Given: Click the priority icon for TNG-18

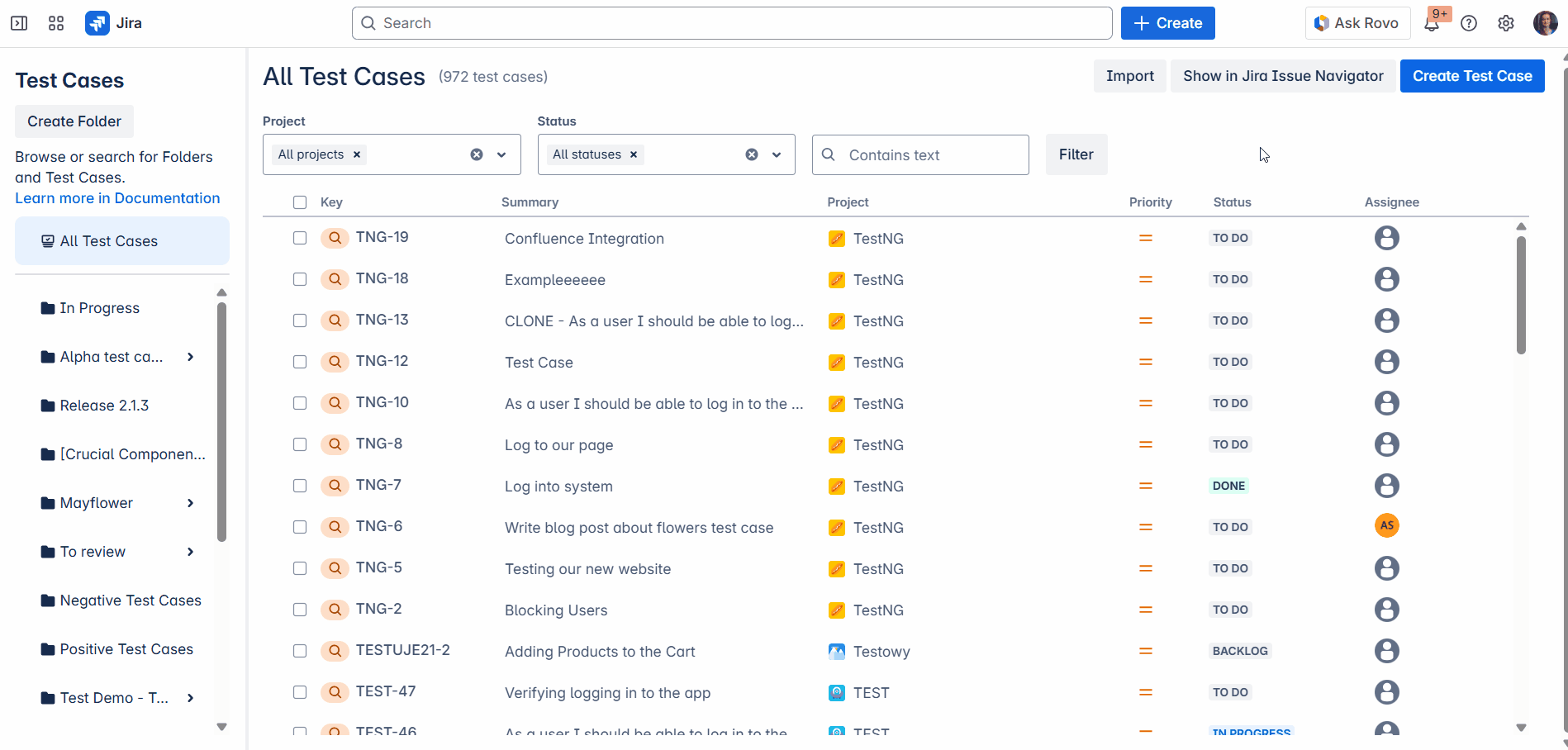Looking at the screenshot, I should click(1146, 279).
